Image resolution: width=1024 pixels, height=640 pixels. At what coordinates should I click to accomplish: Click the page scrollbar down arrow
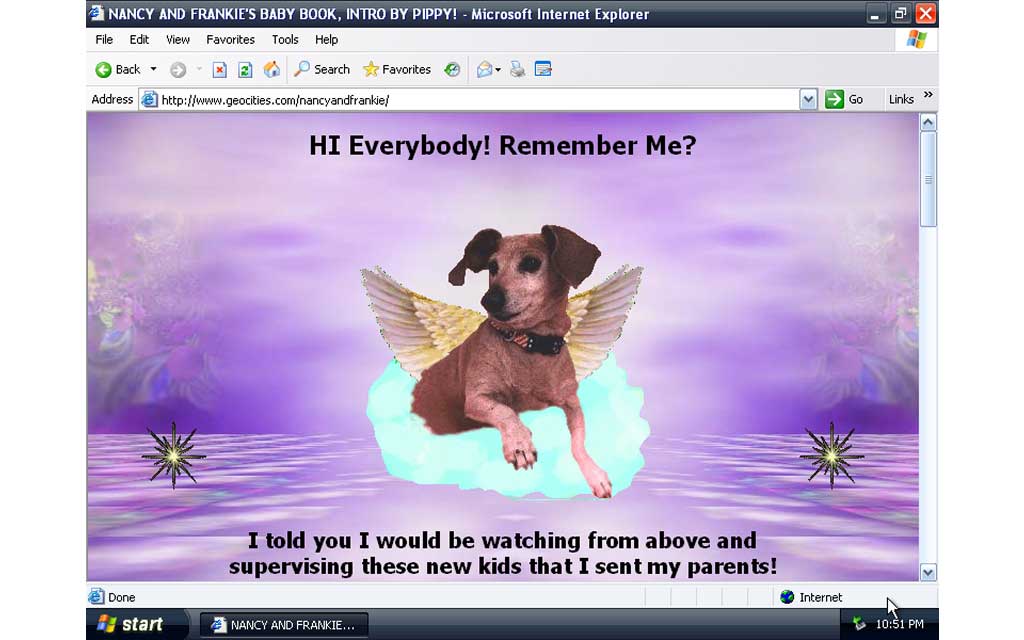click(x=928, y=572)
